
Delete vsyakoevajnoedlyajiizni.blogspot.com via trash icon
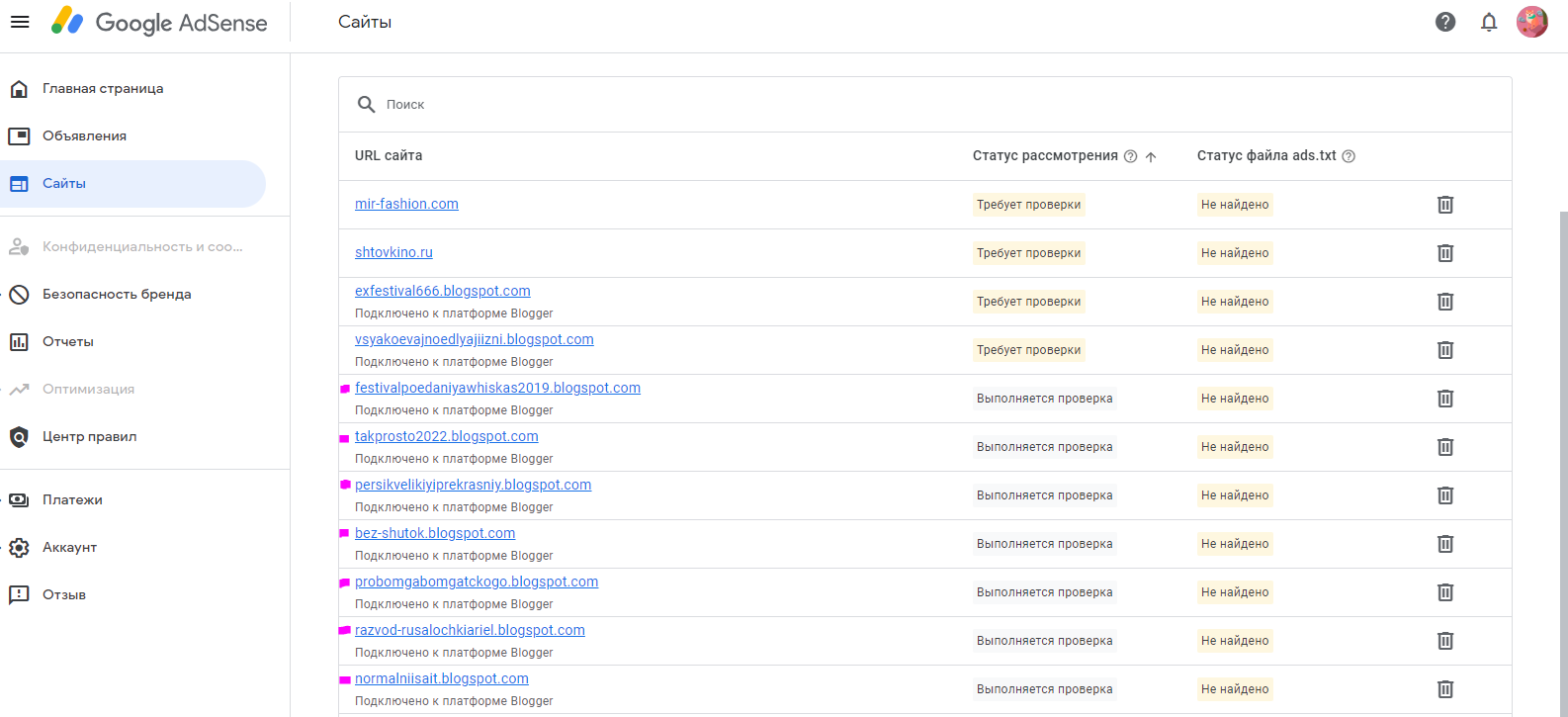[1445, 350]
